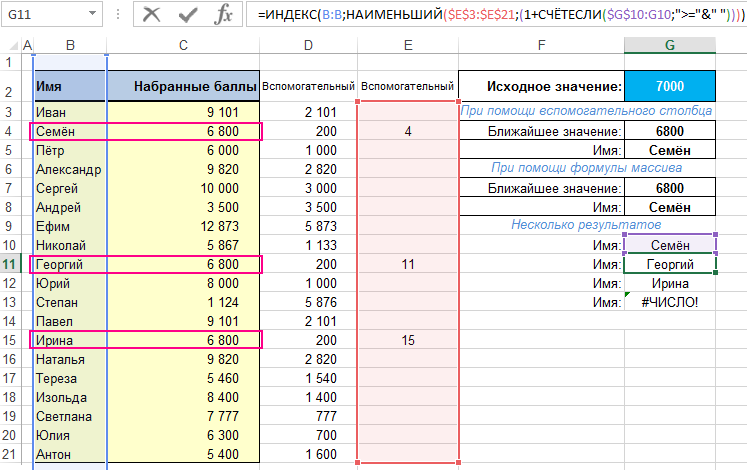Screen dimensions: 747x470
Task: Select column B header
Action: [x=70, y=45]
